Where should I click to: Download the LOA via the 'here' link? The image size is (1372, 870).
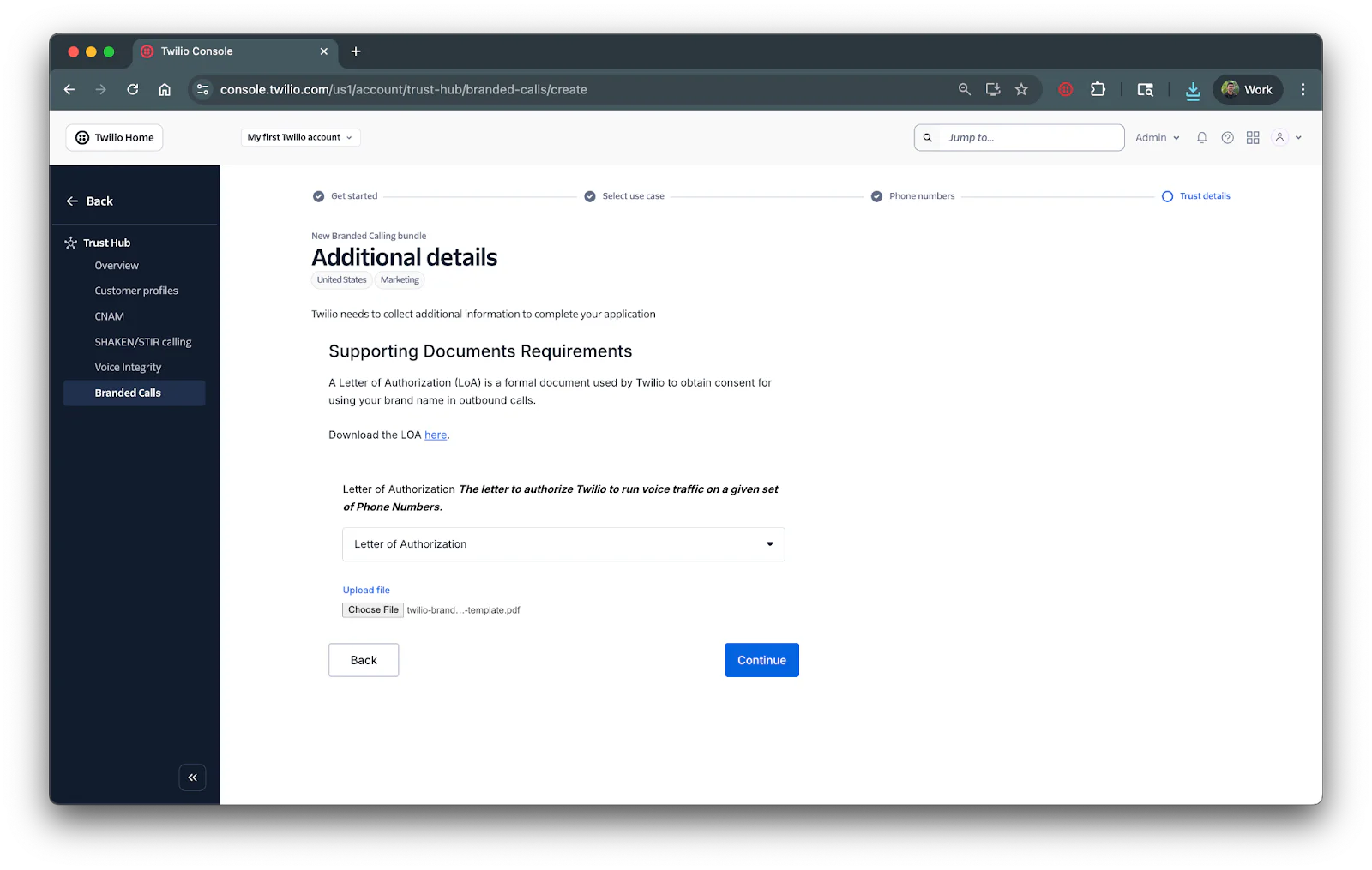[x=435, y=435]
